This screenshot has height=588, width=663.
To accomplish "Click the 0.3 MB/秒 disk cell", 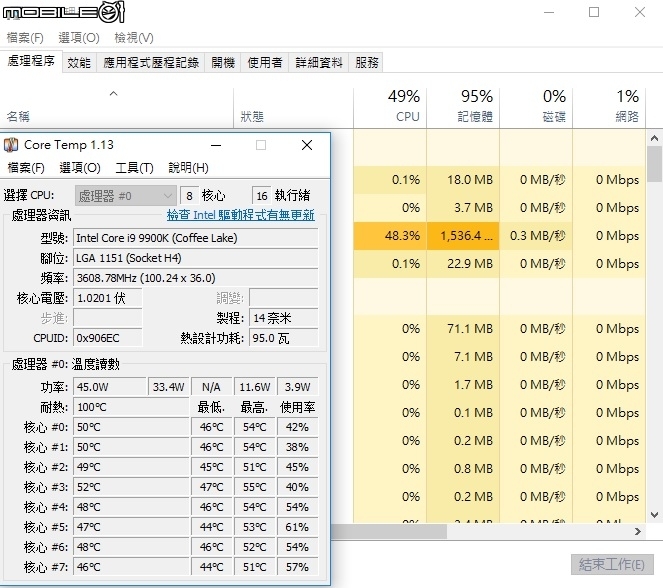I will pos(536,235).
